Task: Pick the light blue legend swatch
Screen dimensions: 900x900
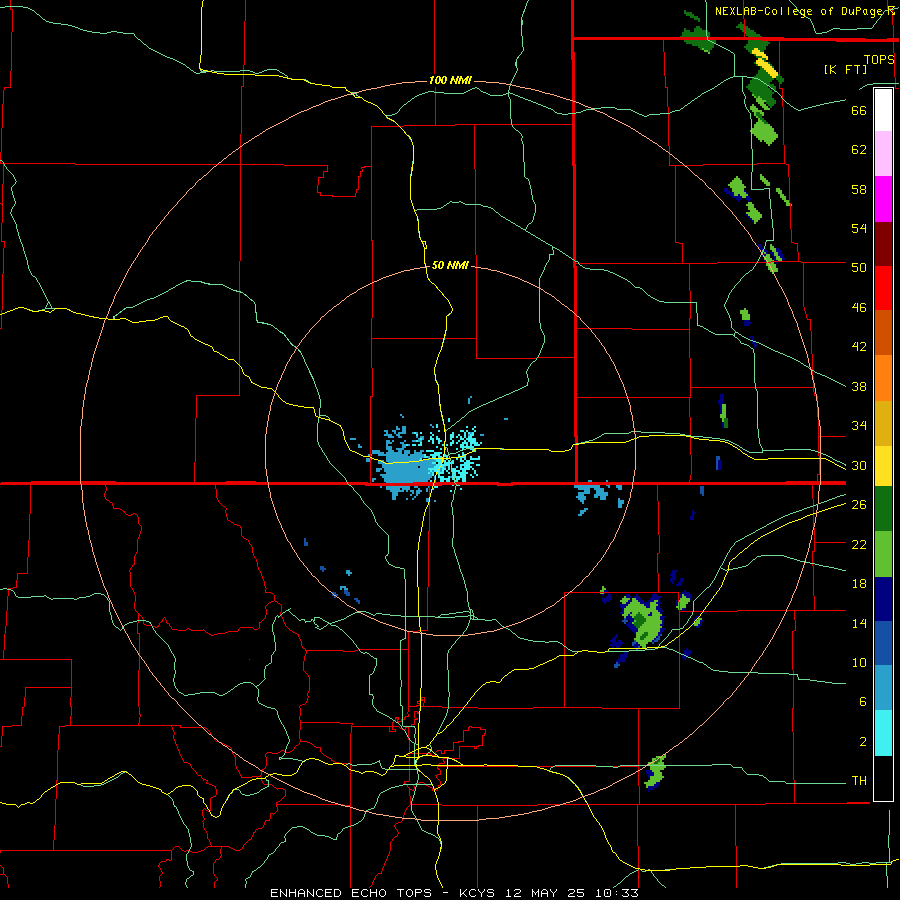Action: point(883,688)
